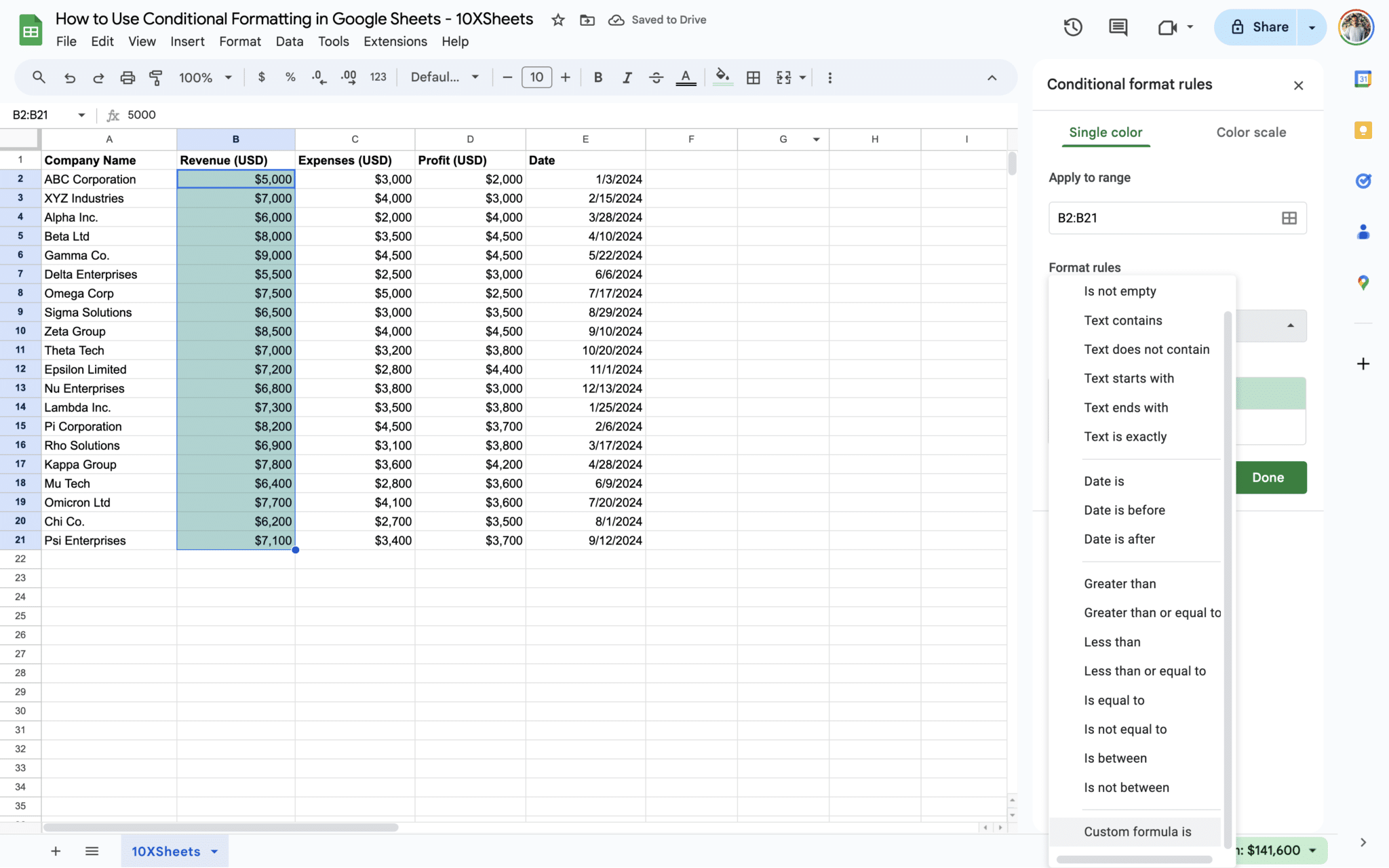Open the comments panel icon
Image resolution: width=1389 pixels, height=868 pixels.
pyautogui.click(x=1118, y=27)
